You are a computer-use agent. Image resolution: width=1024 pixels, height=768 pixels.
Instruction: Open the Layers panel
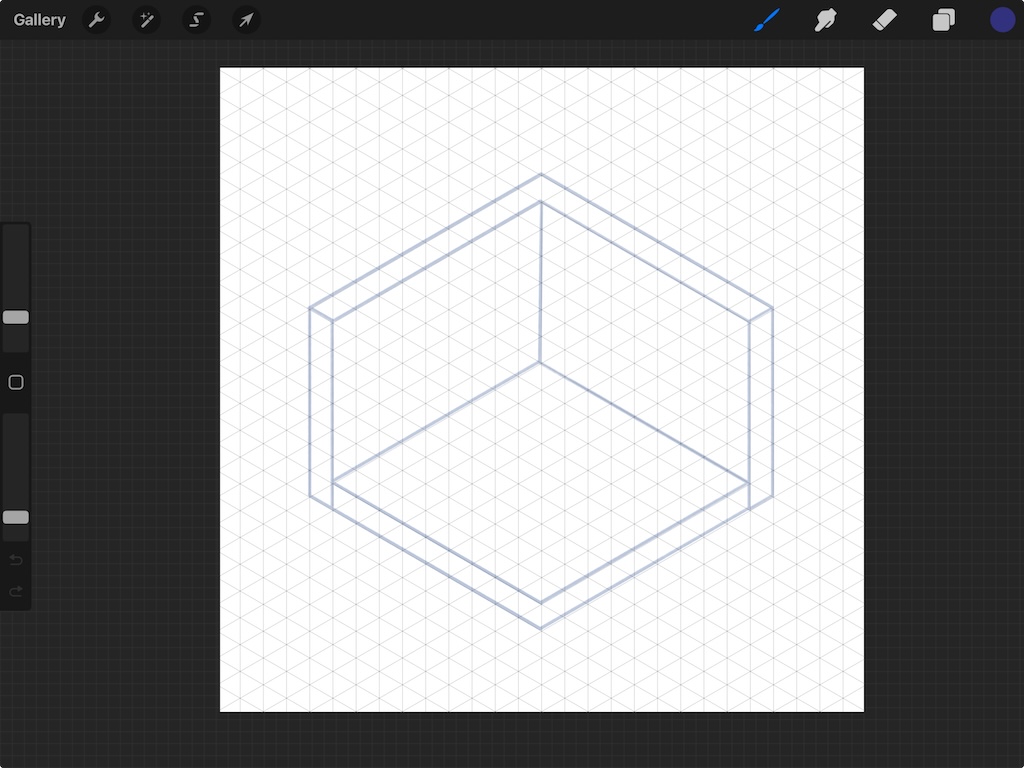point(943,20)
